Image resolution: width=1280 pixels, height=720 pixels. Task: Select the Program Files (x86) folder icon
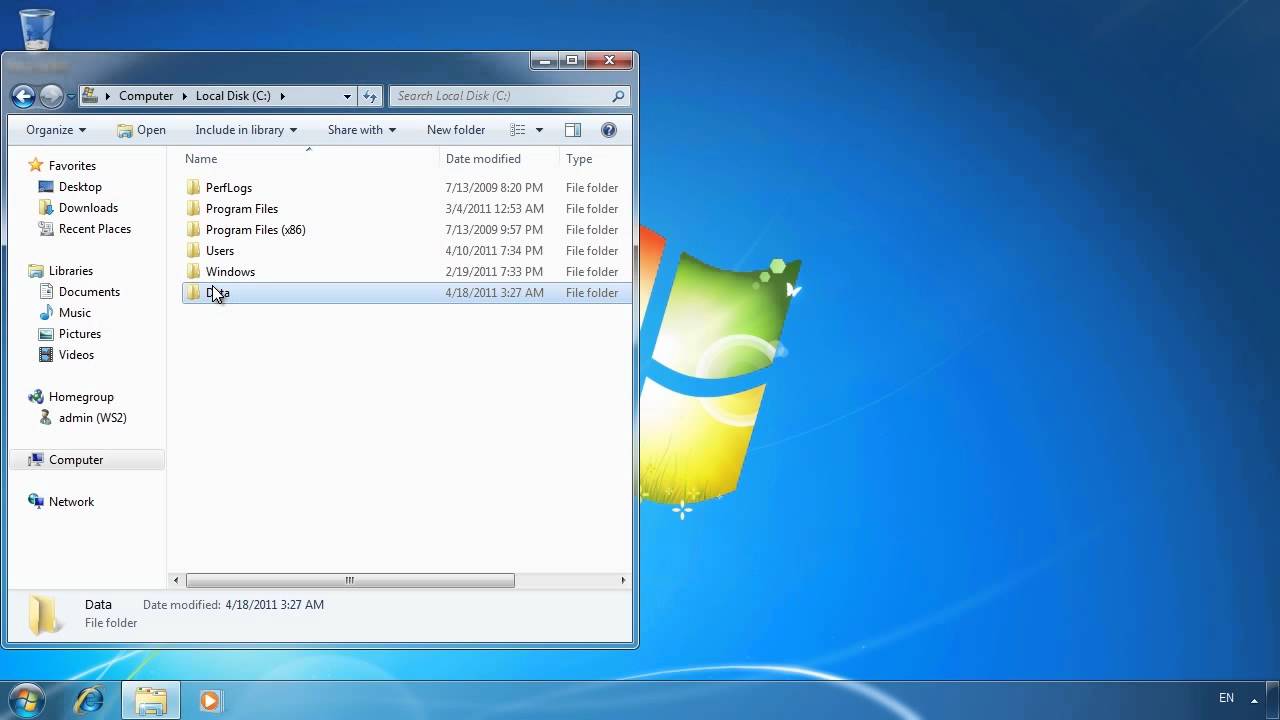coord(194,230)
